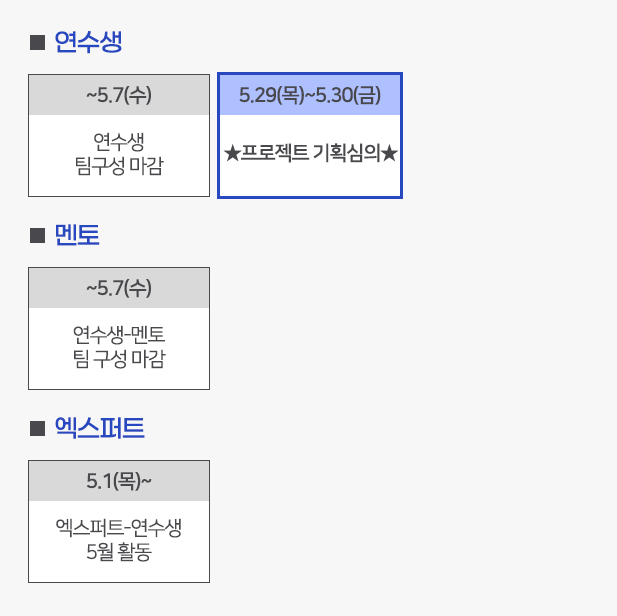Open the blue 연수생 section heading
The height and width of the screenshot is (616, 617).
point(88,42)
